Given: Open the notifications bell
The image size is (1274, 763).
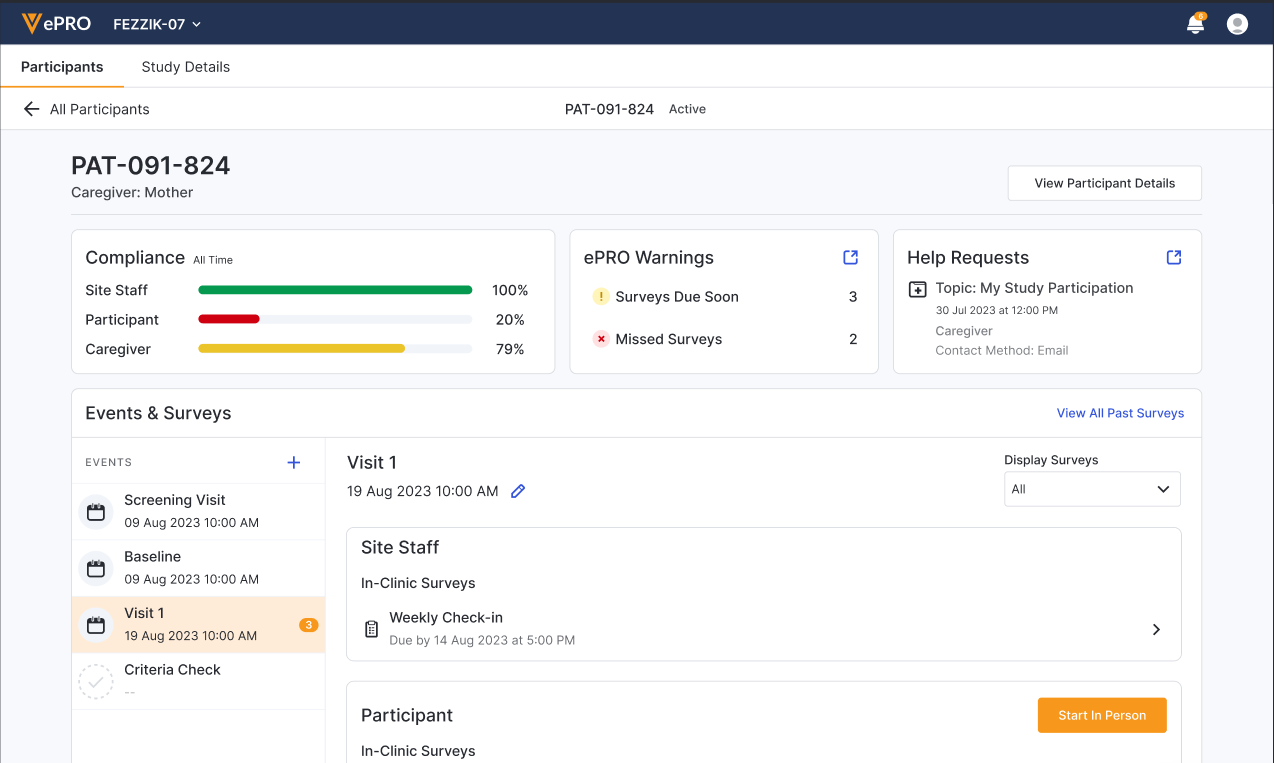Looking at the screenshot, I should (x=1195, y=25).
